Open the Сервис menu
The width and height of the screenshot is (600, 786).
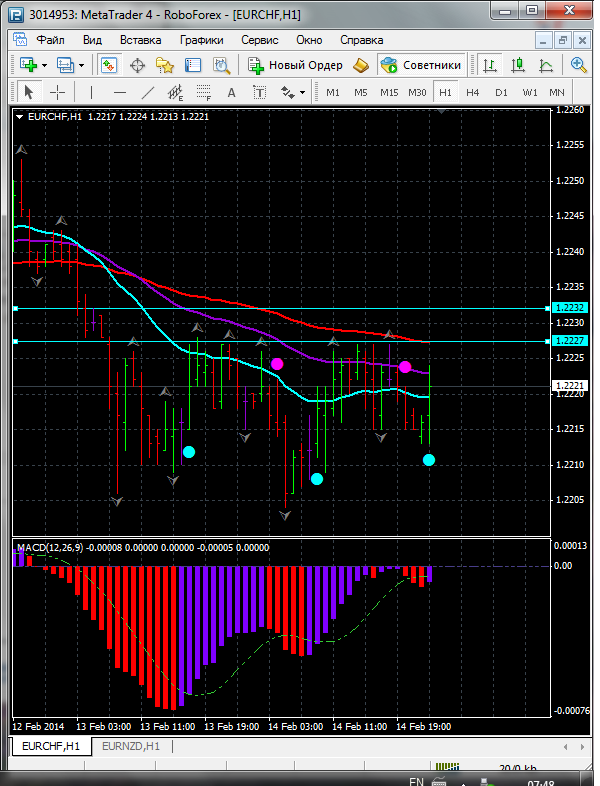(x=260, y=40)
